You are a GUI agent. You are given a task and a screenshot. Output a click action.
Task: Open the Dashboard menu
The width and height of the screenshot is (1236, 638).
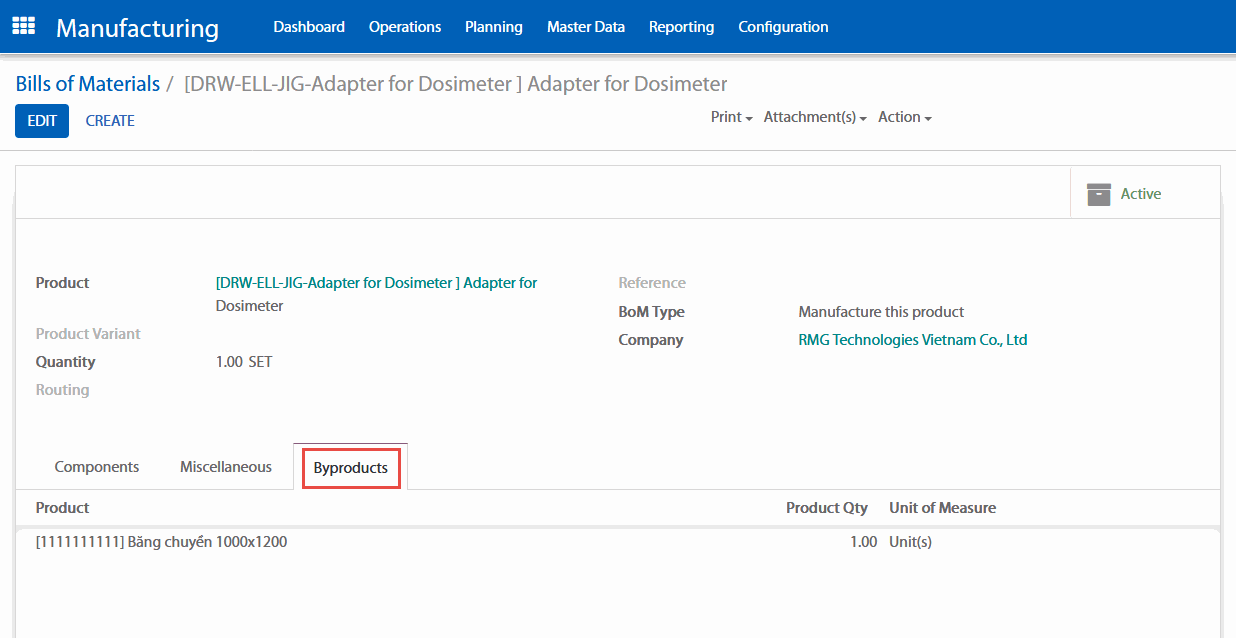pyautogui.click(x=309, y=27)
